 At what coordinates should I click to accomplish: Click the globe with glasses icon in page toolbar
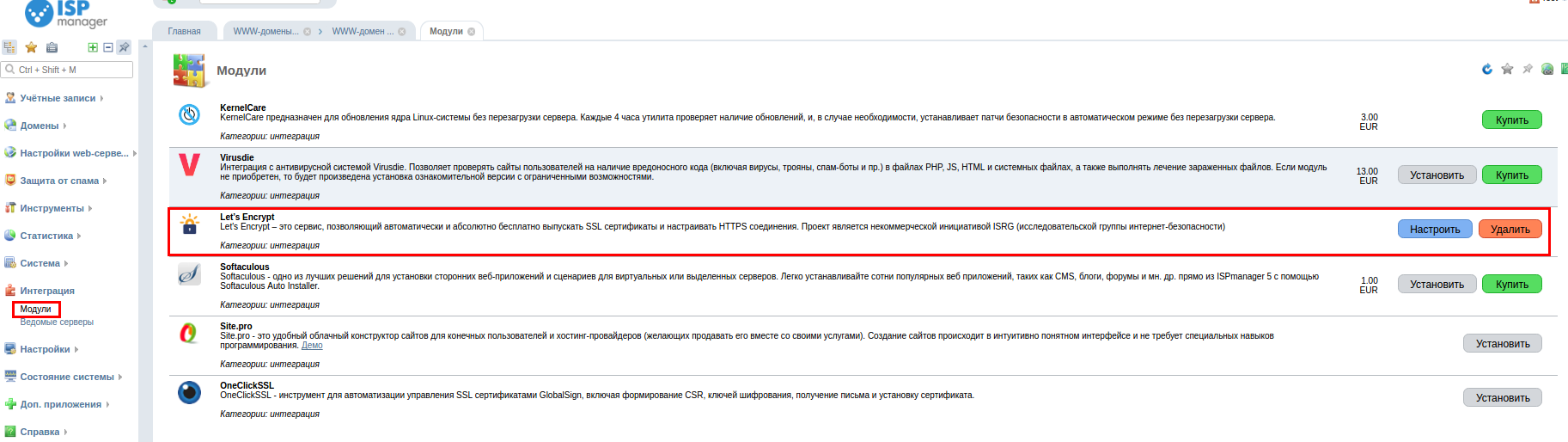click(1547, 69)
